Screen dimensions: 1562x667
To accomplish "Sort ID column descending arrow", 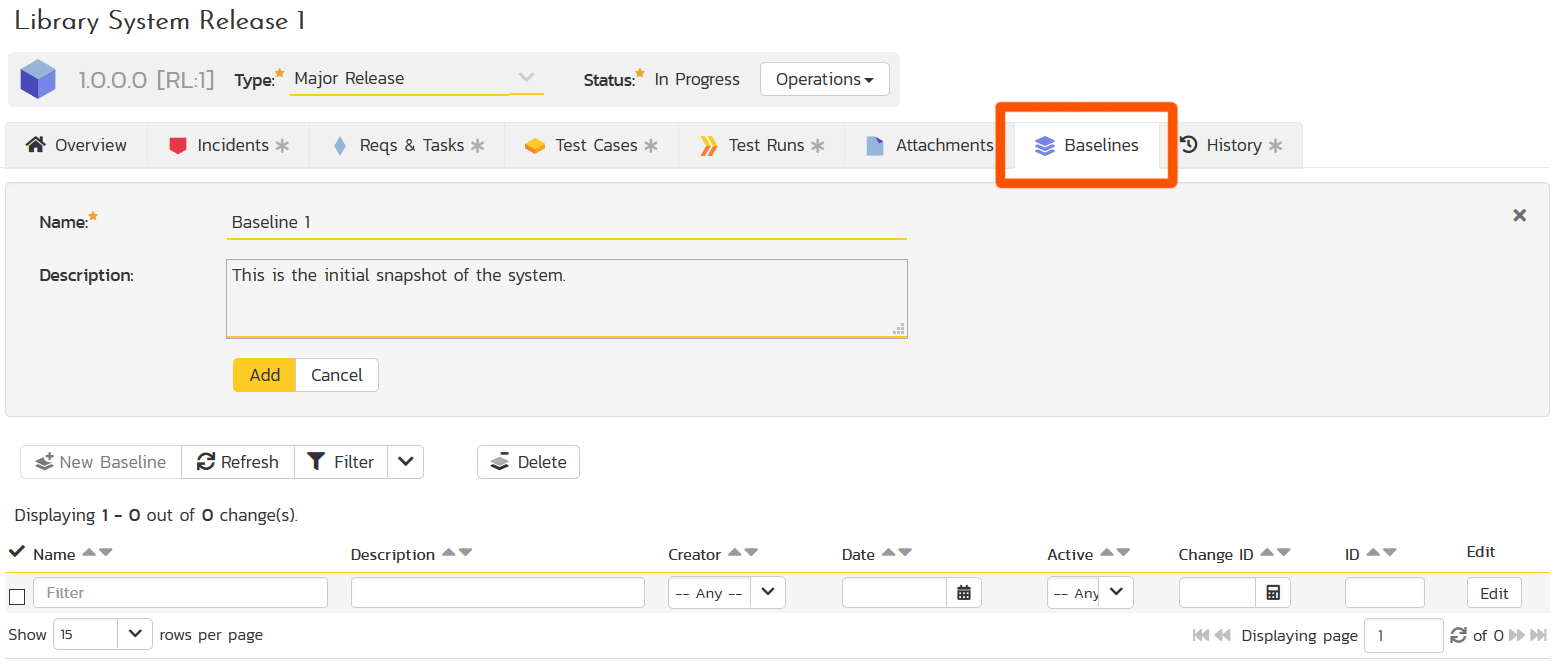I will [x=1389, y=553].
